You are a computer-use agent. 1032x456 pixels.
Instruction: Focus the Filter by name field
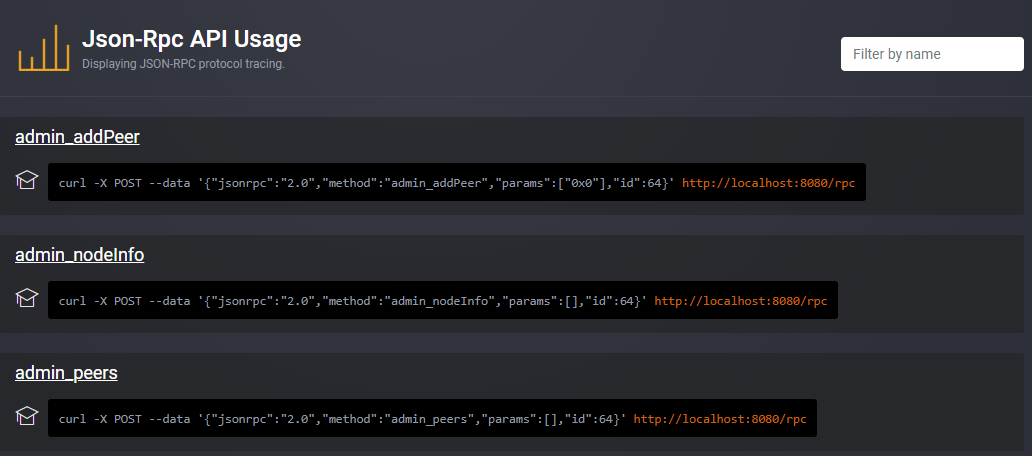coord(932,54)
